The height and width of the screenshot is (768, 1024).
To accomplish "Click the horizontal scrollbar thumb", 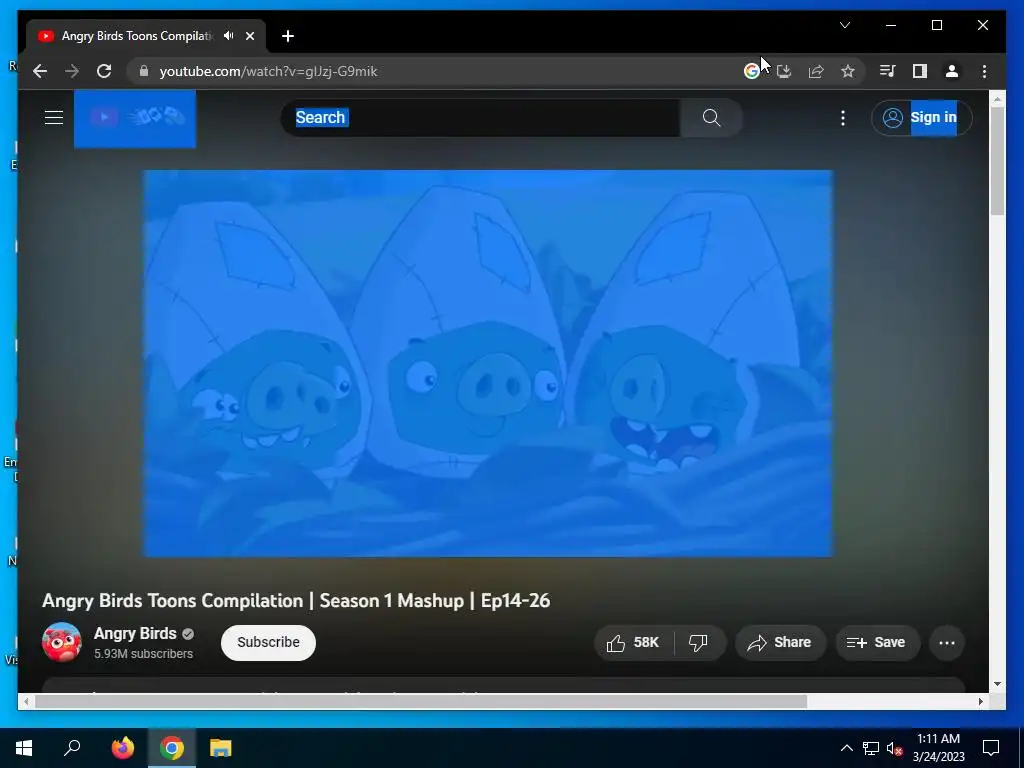I will [421, 701].
